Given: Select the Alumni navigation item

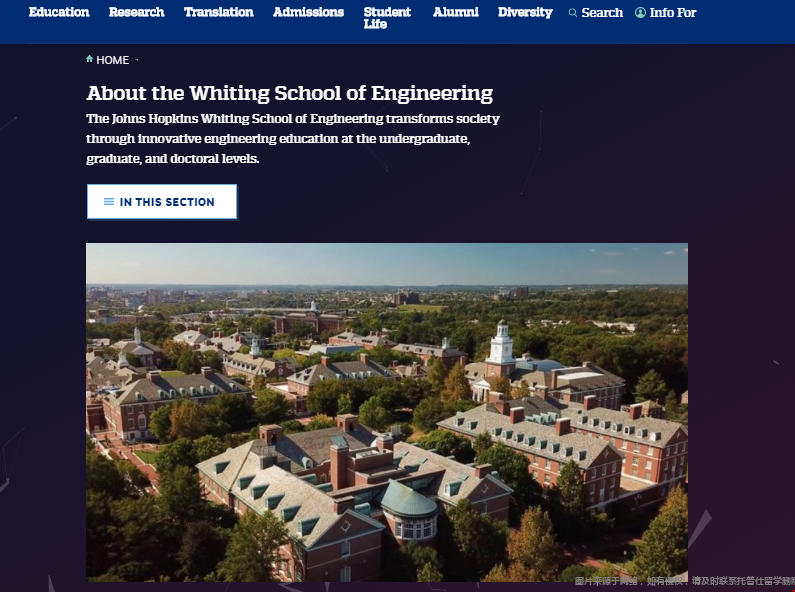Looking at the screenshot, I should (x=455, y=12).
